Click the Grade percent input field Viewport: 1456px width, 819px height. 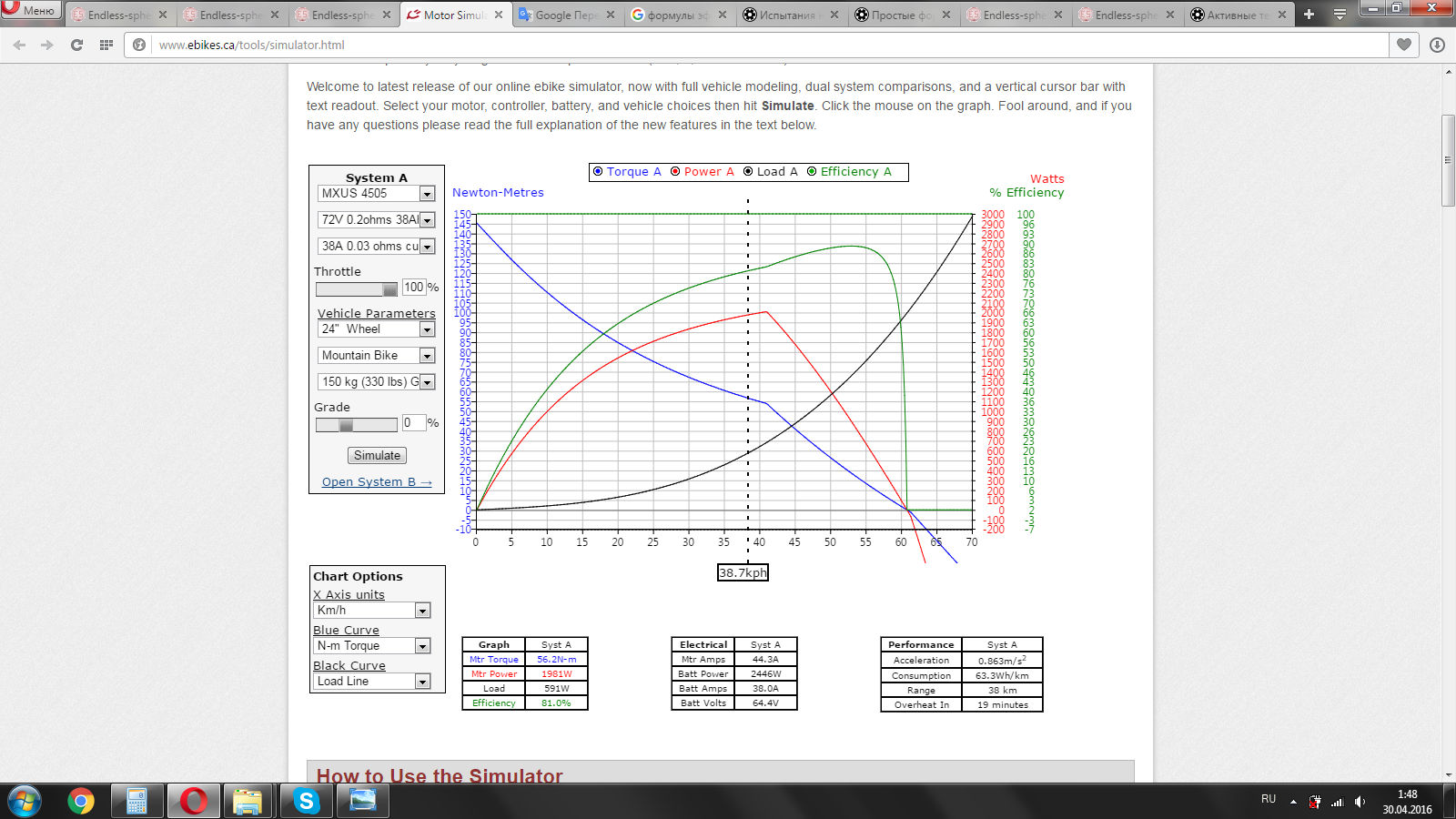pos(412,423)
